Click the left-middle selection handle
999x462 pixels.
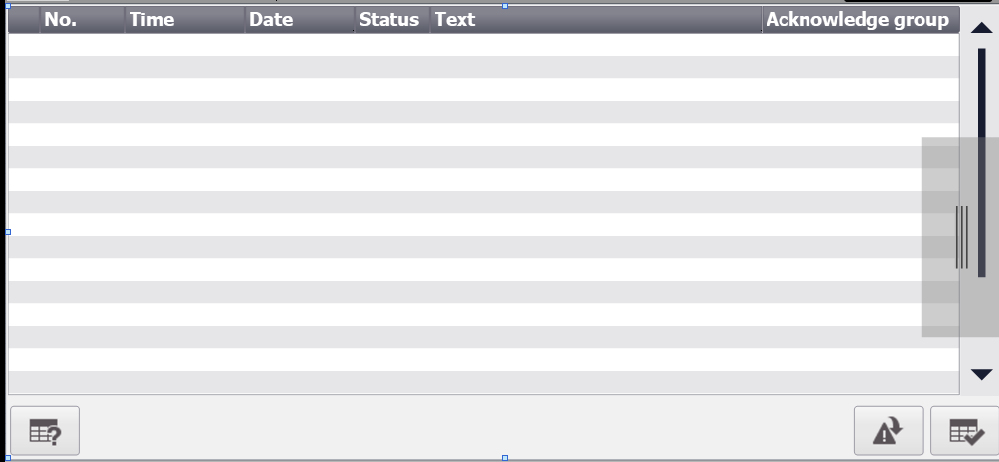[x=8, y=231]
